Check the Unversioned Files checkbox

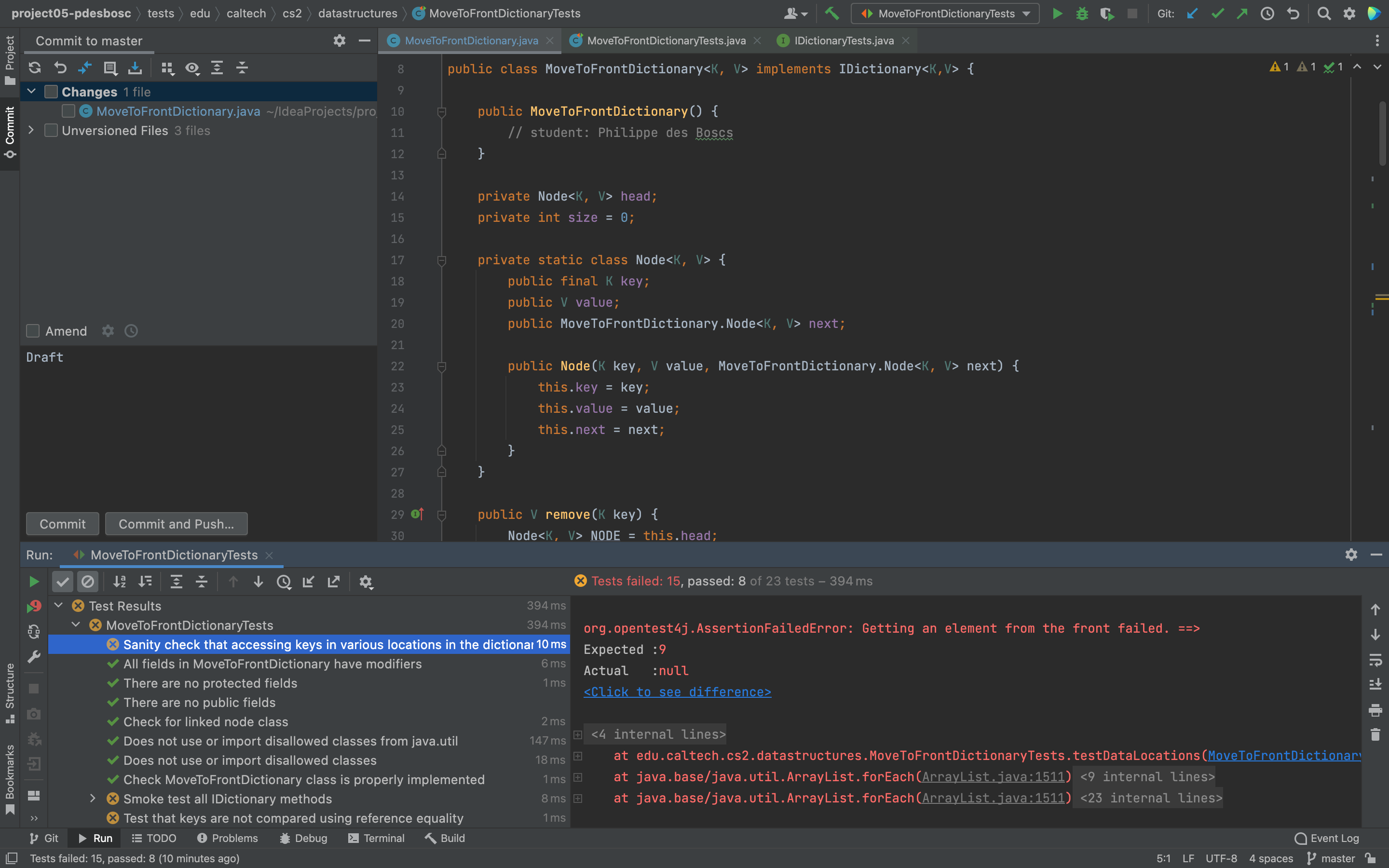click(x=51, y=131)
